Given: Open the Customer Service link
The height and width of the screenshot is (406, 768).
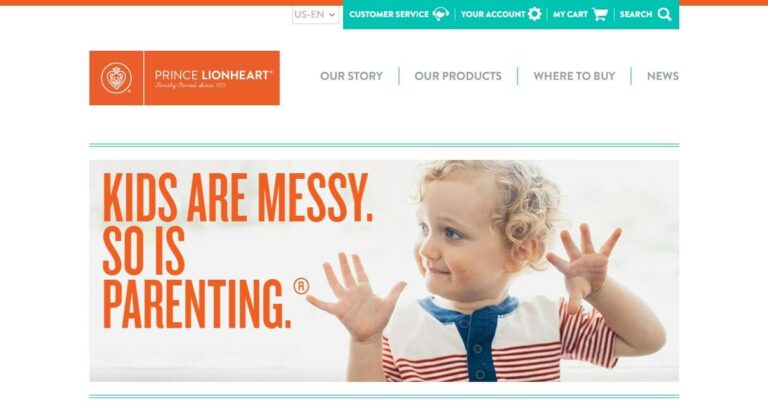Looking at the screenshot, I should tap(389, 14).
